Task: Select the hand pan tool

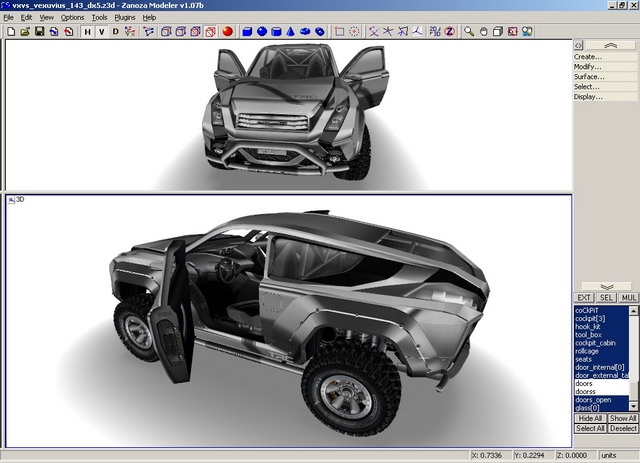Action: click(x=484, y=31)
